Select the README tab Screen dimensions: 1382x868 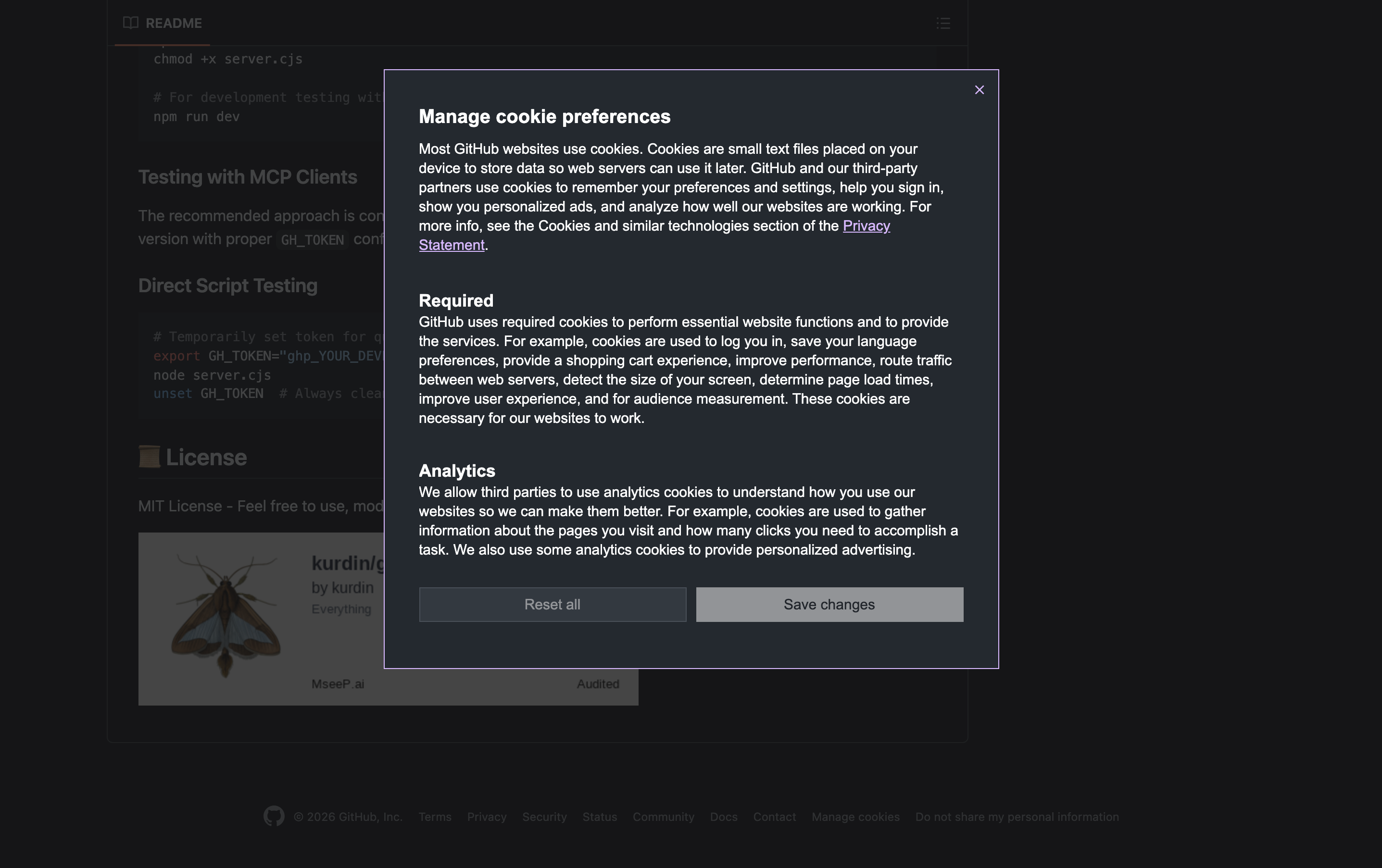point(173,24)
